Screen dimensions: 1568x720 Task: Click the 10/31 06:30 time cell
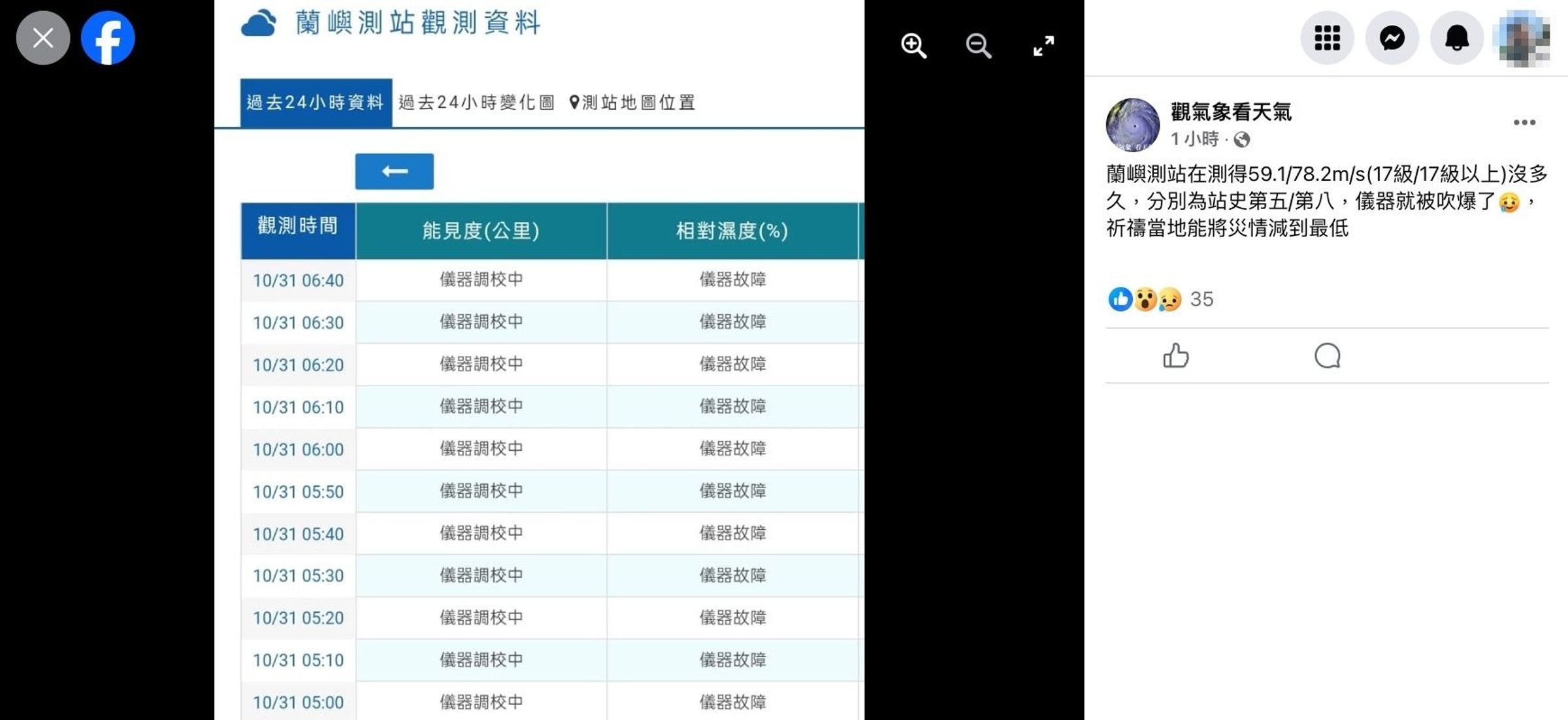tap(298, 323)
